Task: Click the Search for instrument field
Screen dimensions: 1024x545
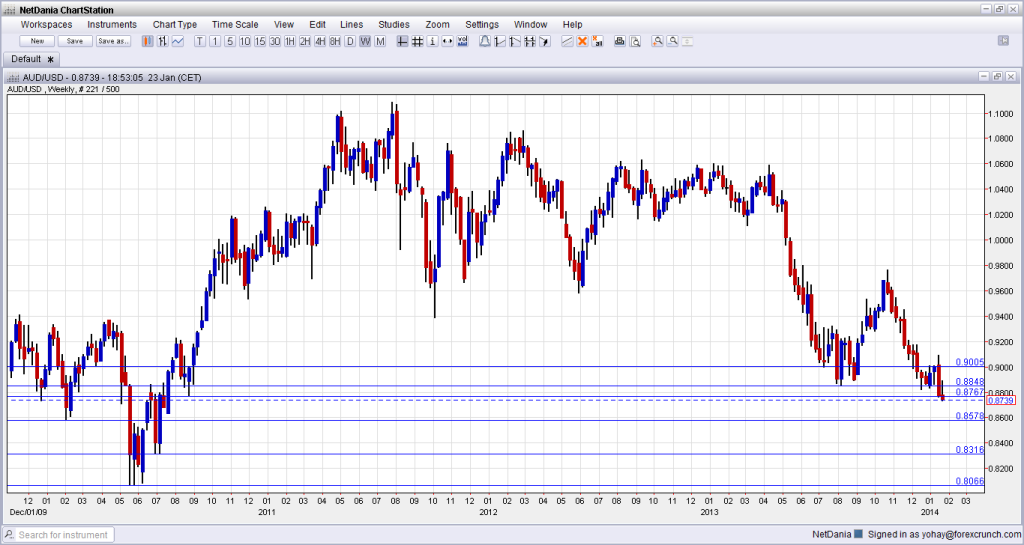Action: (x=64, y=535)
